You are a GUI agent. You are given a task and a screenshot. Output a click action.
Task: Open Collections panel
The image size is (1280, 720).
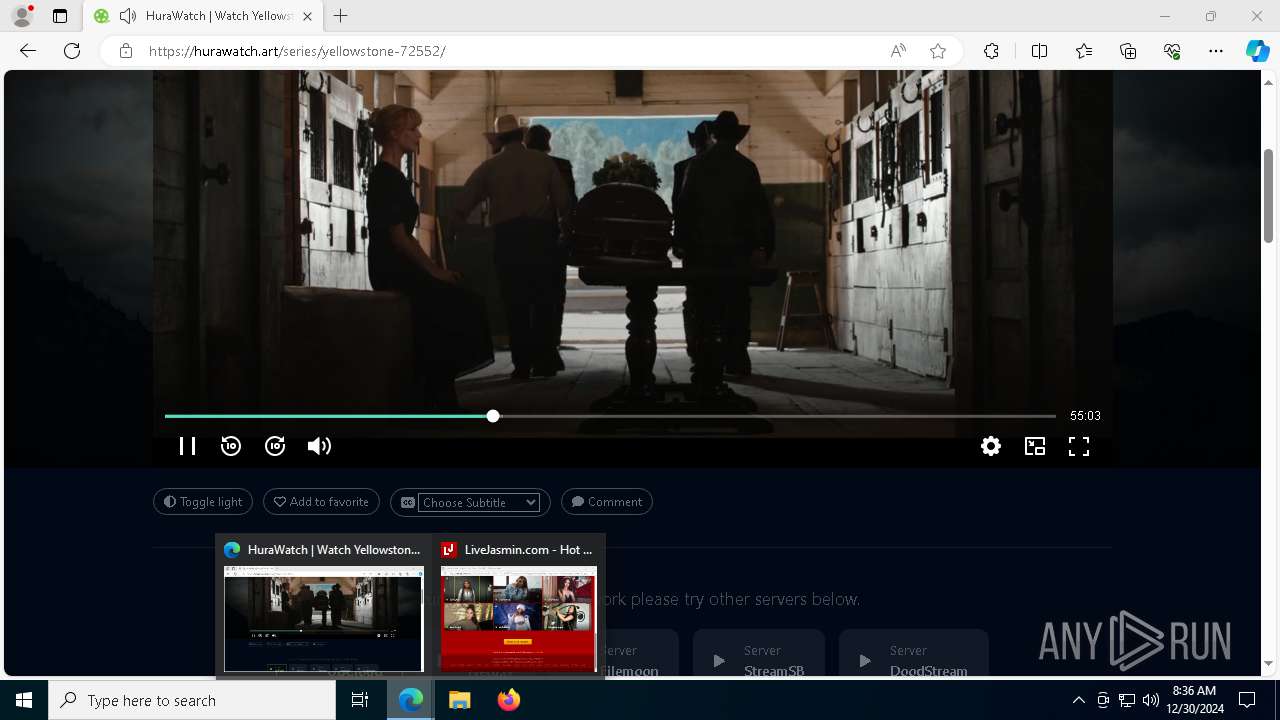point(1128,51)
